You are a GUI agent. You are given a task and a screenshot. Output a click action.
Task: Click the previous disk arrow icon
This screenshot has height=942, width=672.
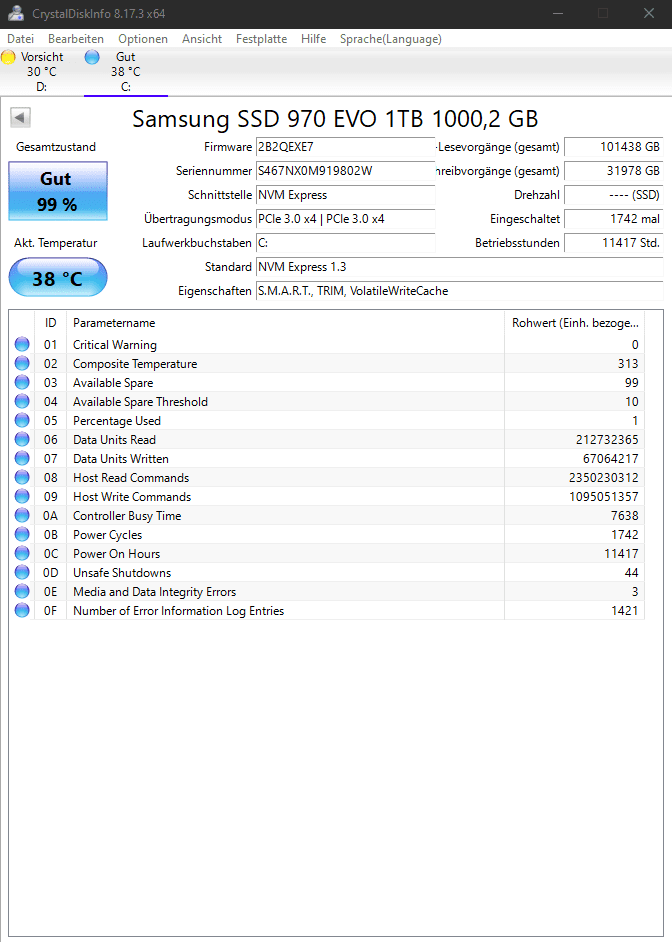pyautogui.click(x=20, y=118)
